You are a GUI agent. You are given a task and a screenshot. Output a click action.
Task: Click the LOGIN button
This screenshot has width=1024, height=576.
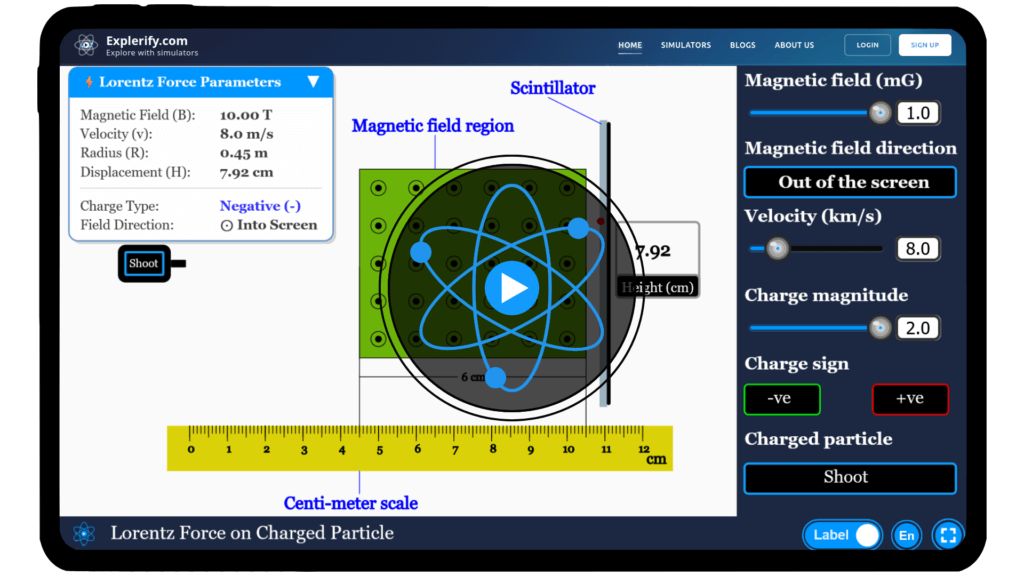(867, 44)
